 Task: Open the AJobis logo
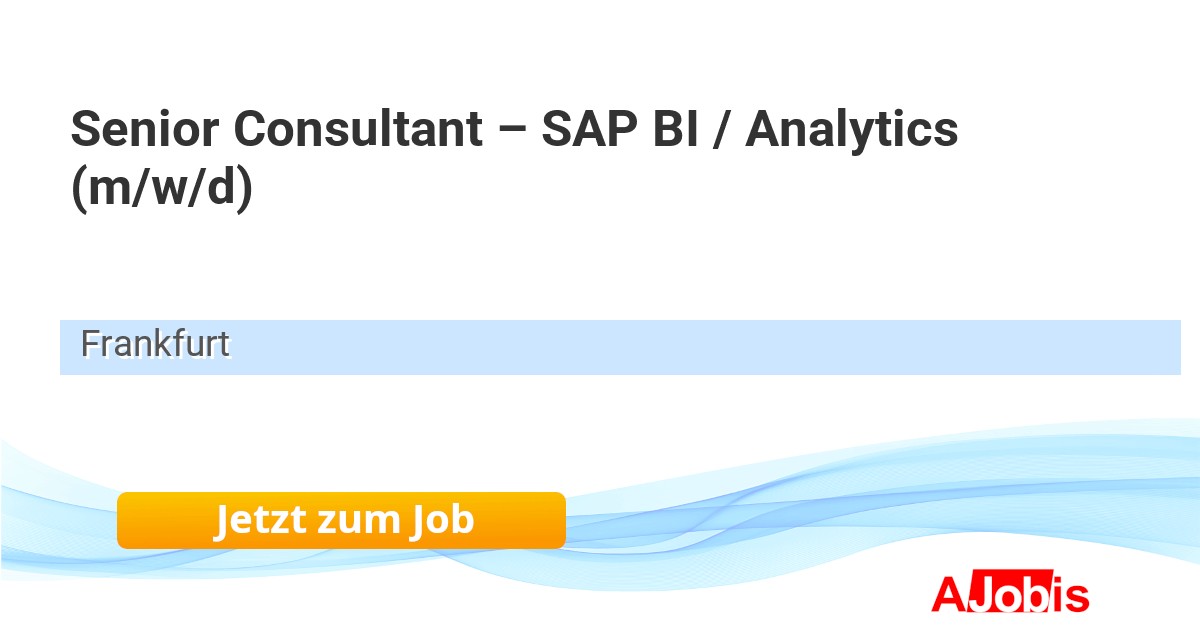[x=1010, y=594]
